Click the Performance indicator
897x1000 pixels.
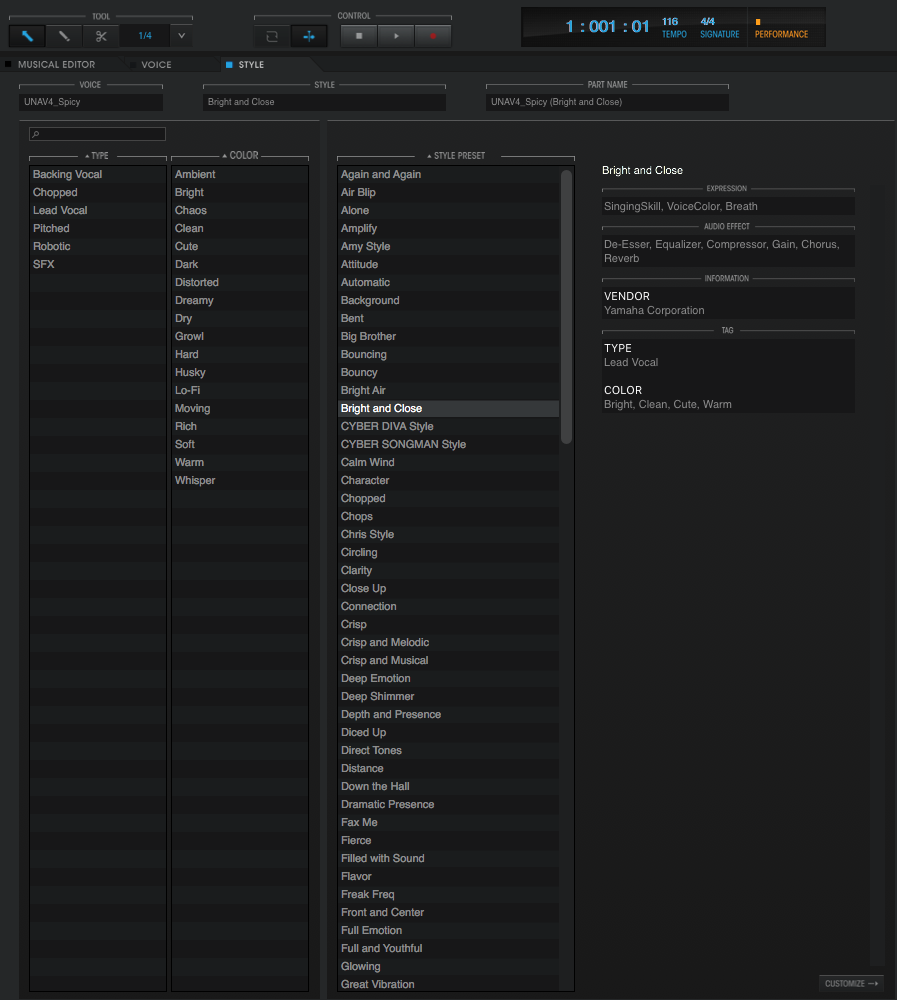[x=781, y=29]
